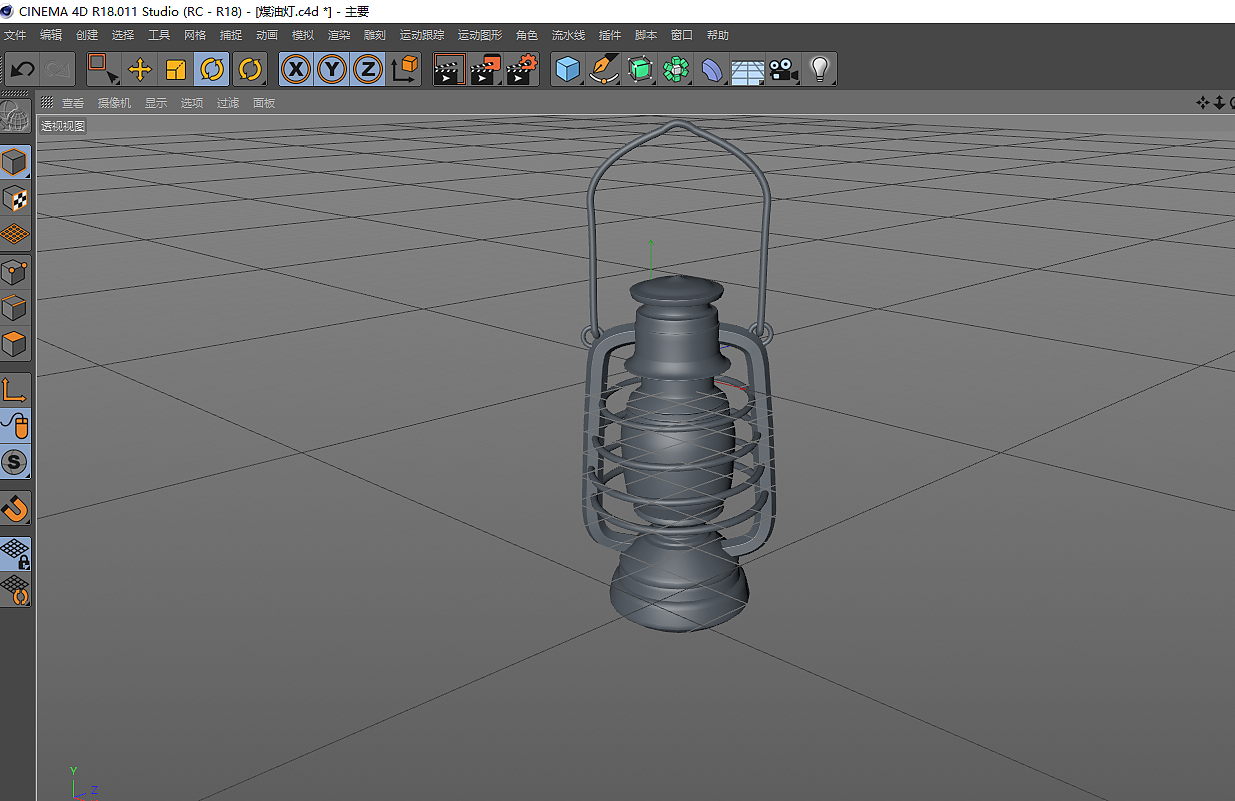Open the Cube primitives flyout
The height and width of the screenshot is (801, 1235).
click(568, 69)
